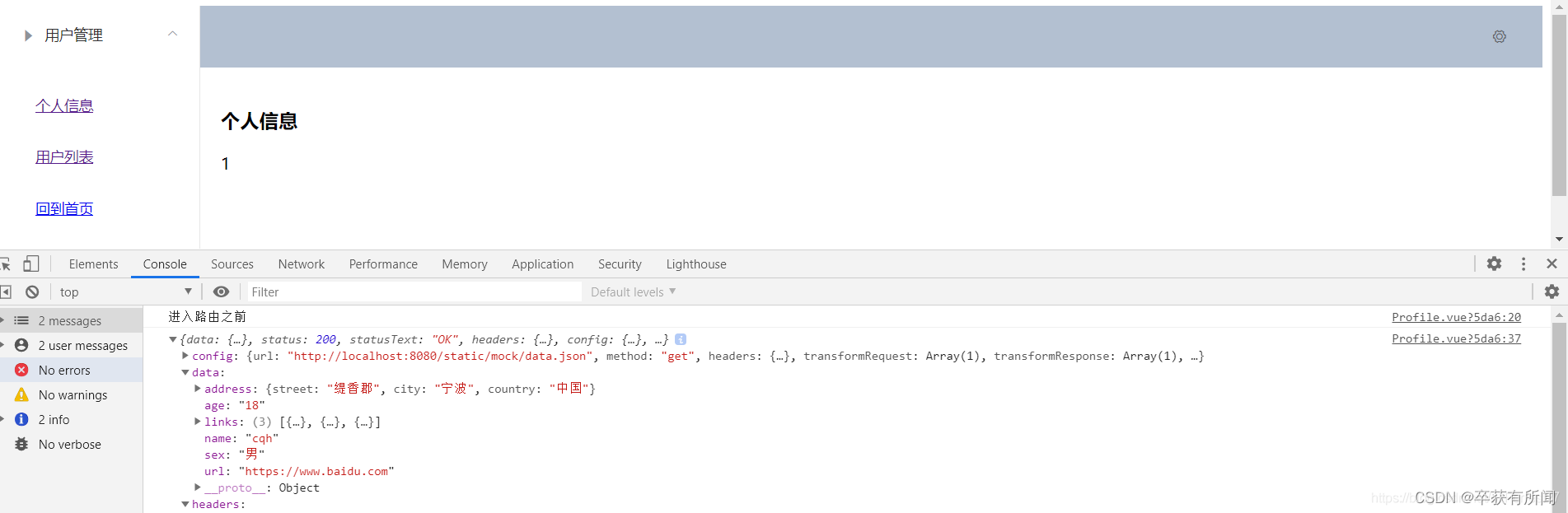The width and height of the screenshot is (1568, 513).
Task: Click the blue info icon in the sidebar
Action: click(x=21, y=419)
